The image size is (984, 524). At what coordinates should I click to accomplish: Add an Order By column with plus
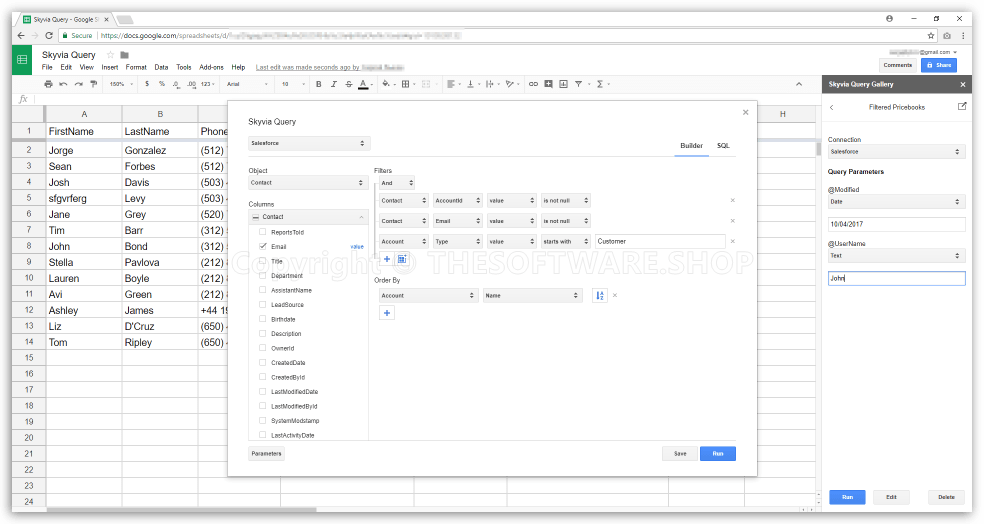(x=387, y=313)
